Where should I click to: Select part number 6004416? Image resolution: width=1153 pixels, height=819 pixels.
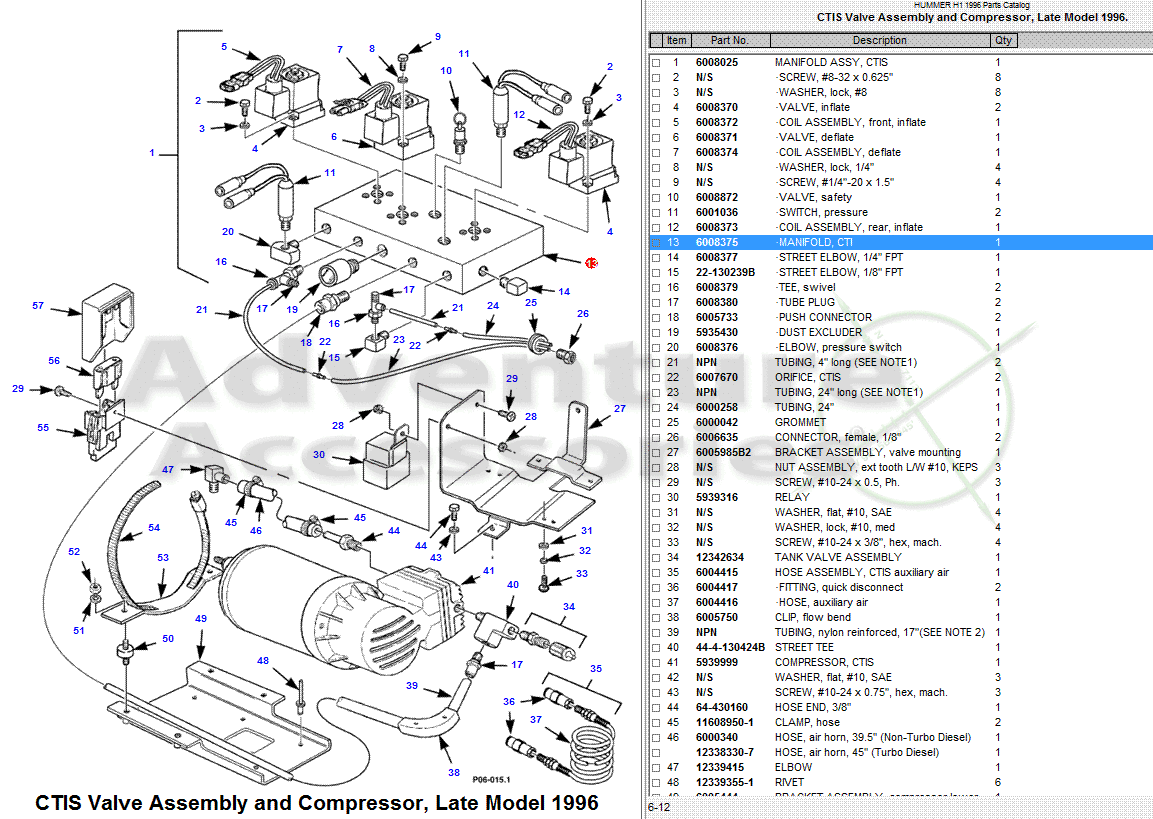(x=717, y=602)
